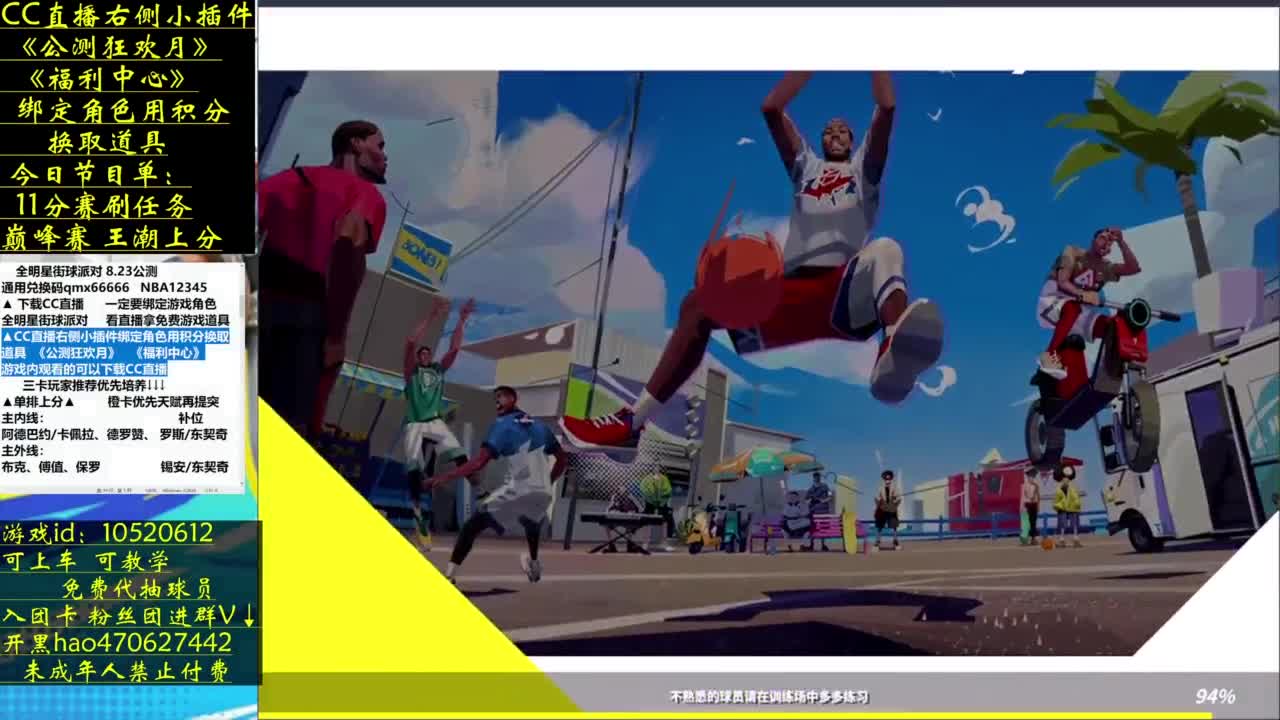The image size is (1280, 720).
Task: Click '一定要绑定游戏角色' in the note
Action: [160, 304]
